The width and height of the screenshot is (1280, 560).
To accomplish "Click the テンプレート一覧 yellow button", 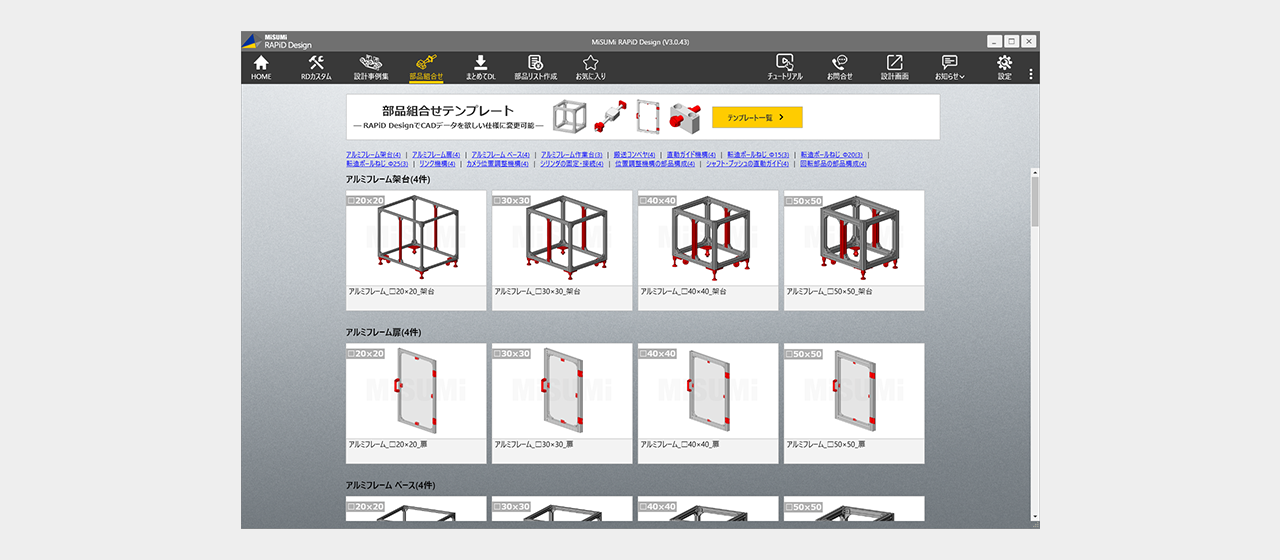I will [x=757, y=117].
